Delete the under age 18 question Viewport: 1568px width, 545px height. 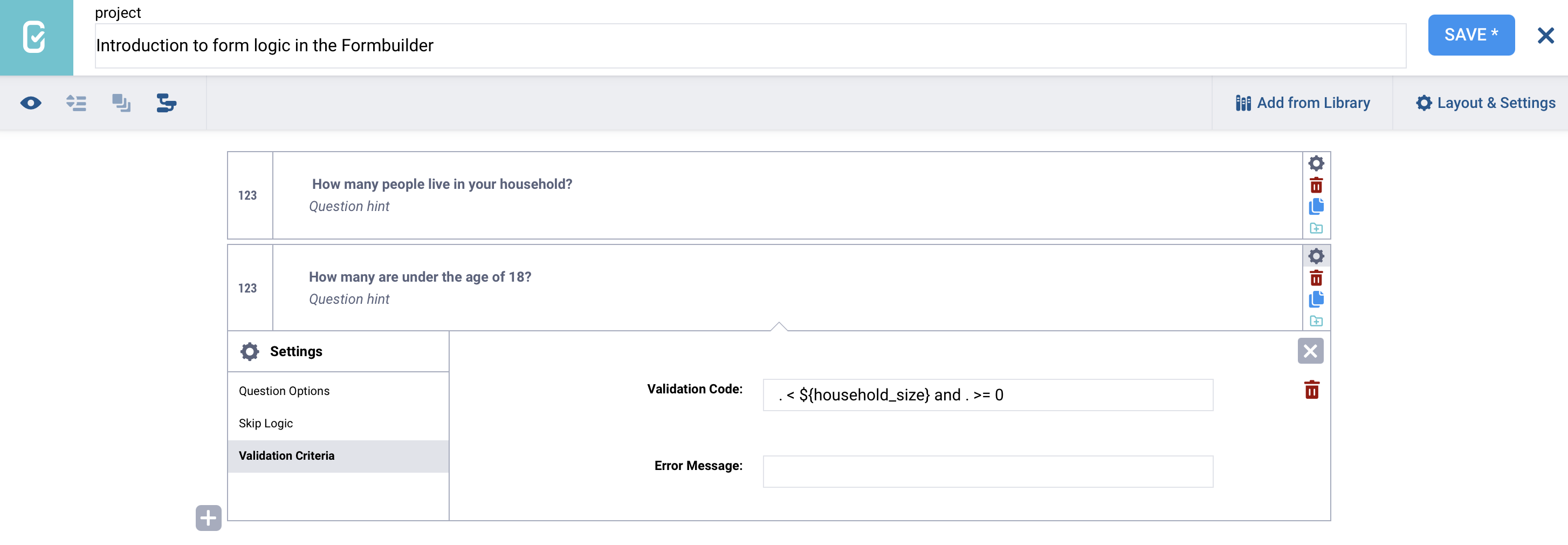pyautogui.click(x=1316, y=278)
